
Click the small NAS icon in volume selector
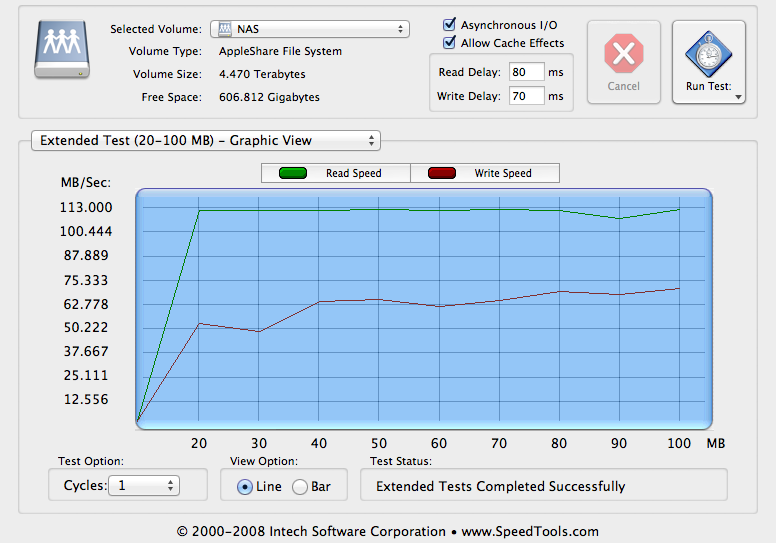(224, 29)
